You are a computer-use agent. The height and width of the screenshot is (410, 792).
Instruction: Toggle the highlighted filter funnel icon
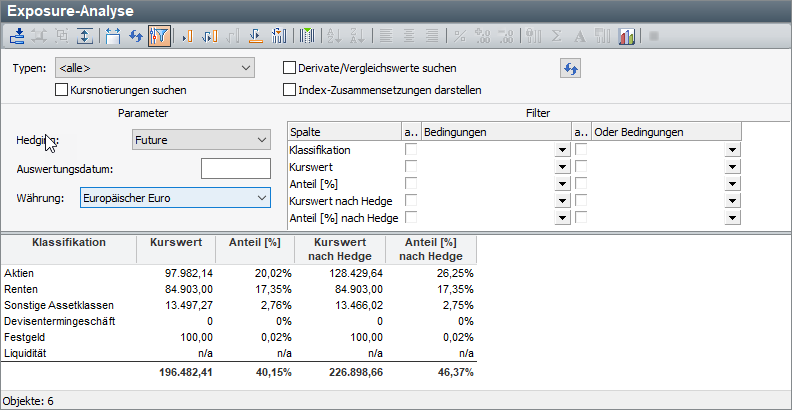click(158, 36)
